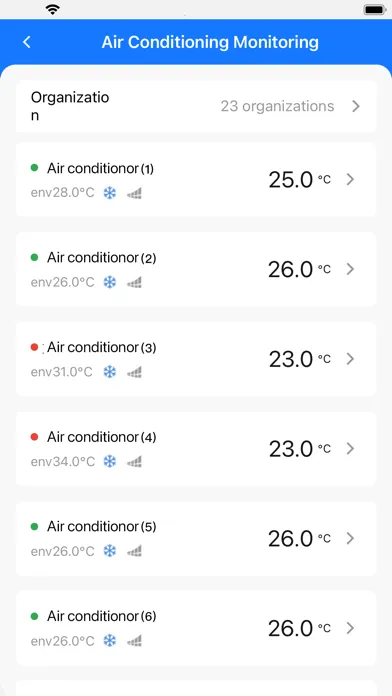Click the snowflake icon for Air conditionor (5)
The image size is (392, 696).
pyautogui.click(x=110, y=551)
